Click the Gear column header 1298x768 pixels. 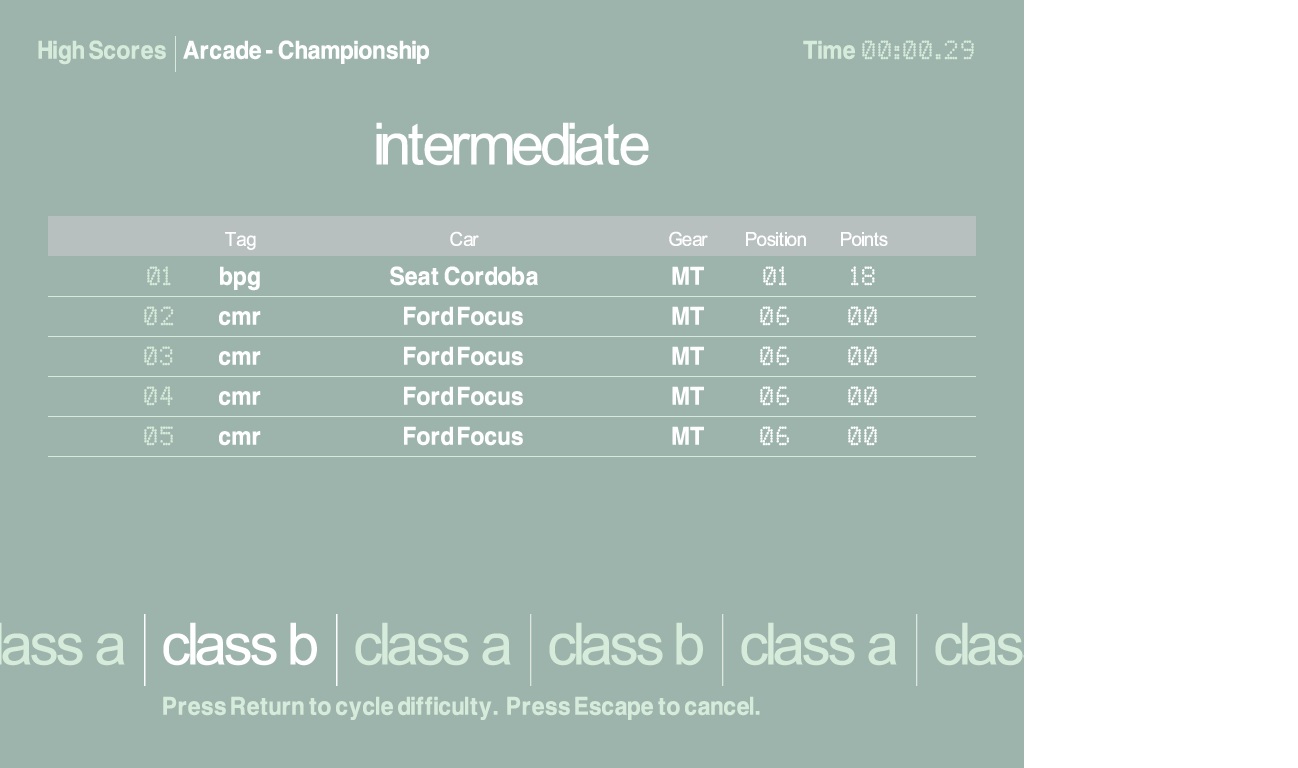[x=687, y=239]
